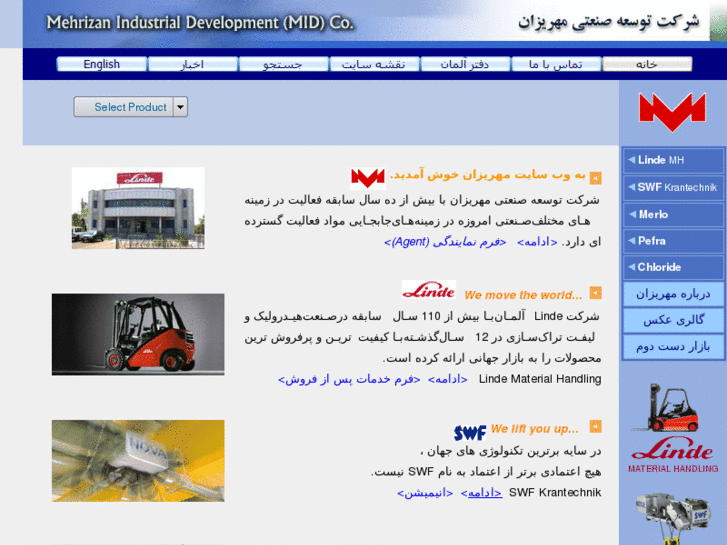Click 'Mehrizan Industrial Development (MID) Co.' banner title

click(200, 22)
